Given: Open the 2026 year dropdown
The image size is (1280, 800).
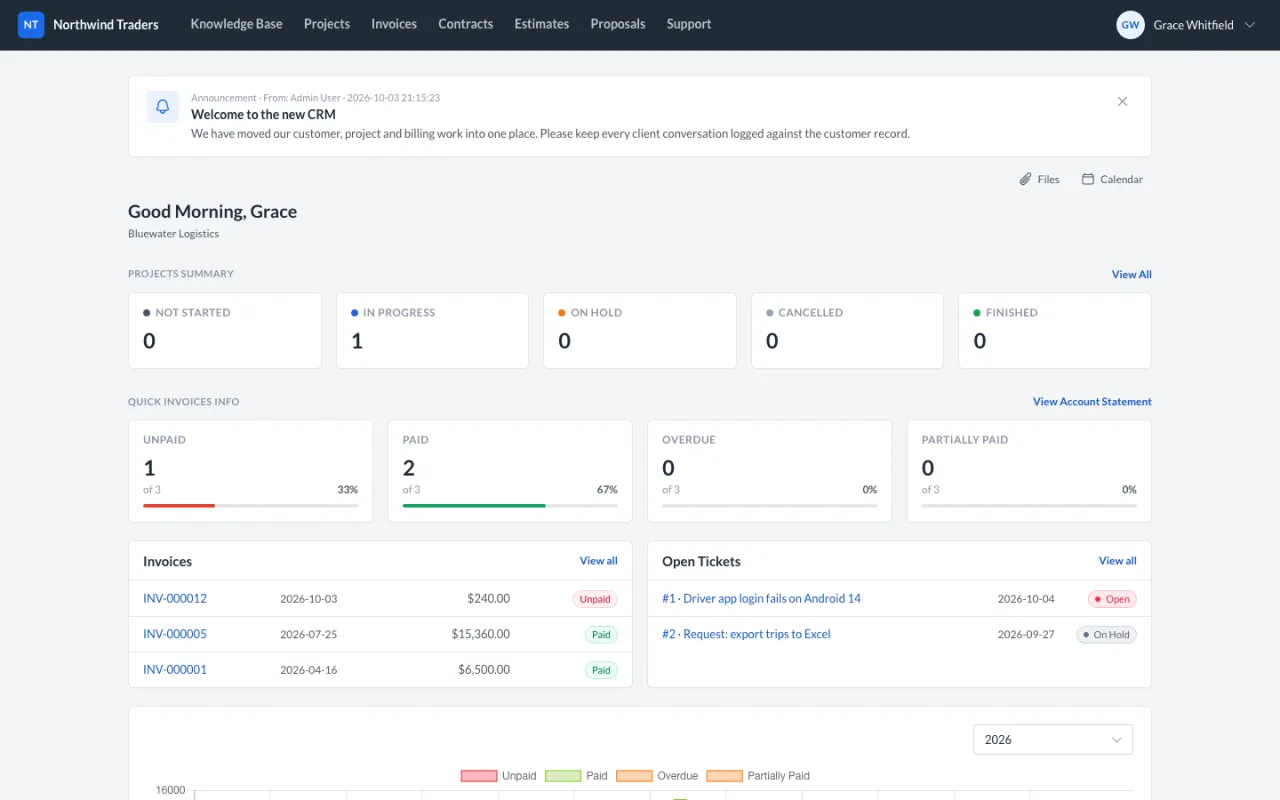Looking at the screenshot, I should point(1053,739).
